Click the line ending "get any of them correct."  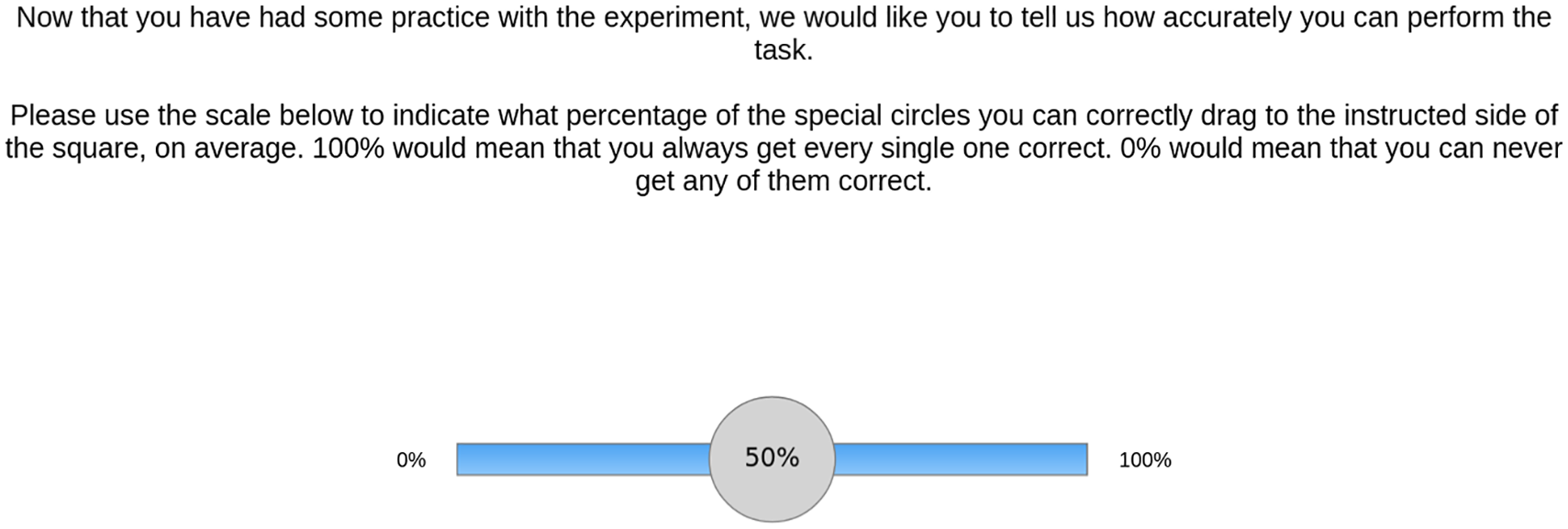[784, 181]
